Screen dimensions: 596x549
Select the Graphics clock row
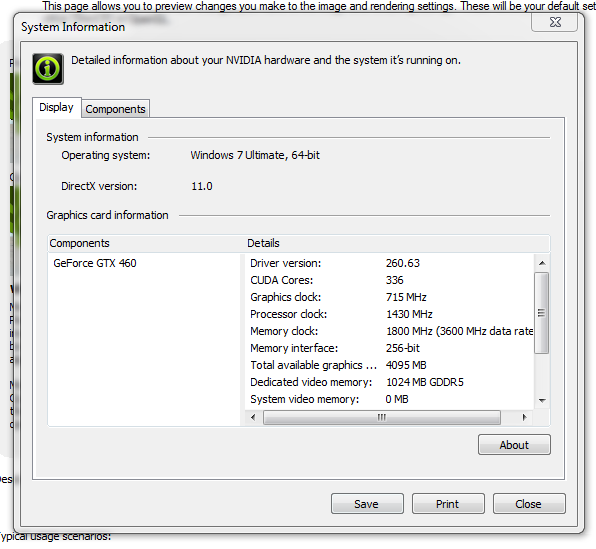pyautogui.click(x=389, y=297)
